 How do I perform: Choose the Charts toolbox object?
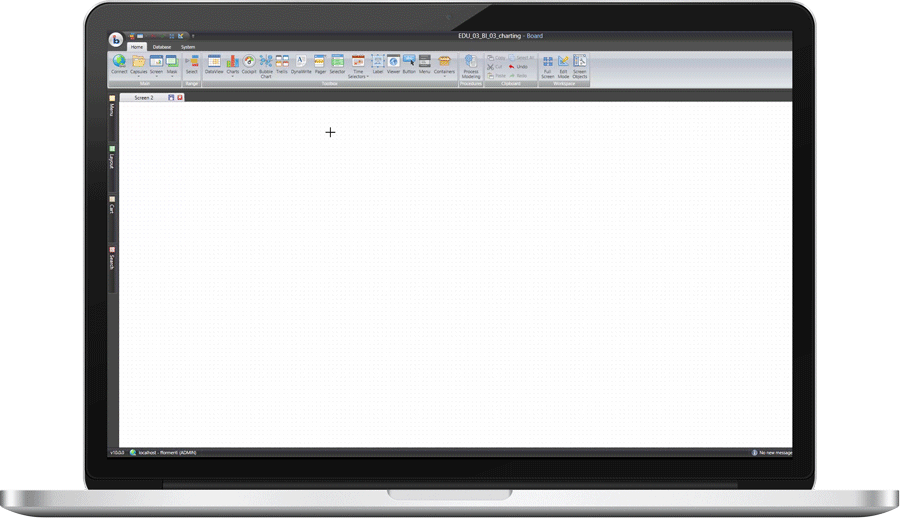(232, 64)
